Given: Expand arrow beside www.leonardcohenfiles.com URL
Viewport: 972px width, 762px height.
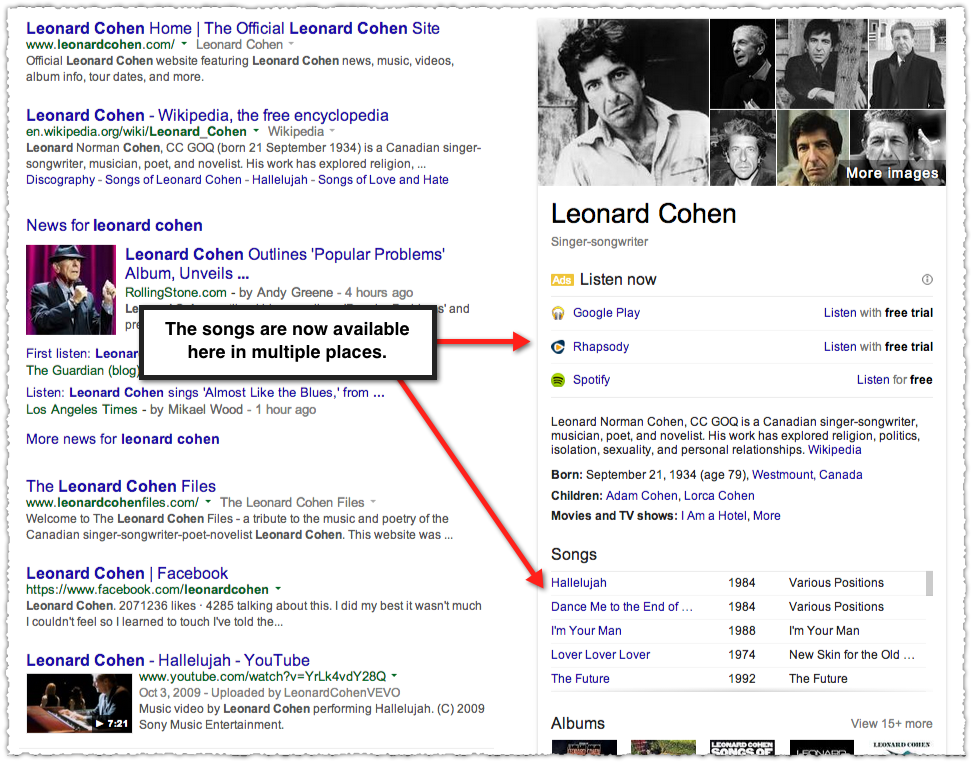Looking at the screenshot, I should tap(208, 502).
